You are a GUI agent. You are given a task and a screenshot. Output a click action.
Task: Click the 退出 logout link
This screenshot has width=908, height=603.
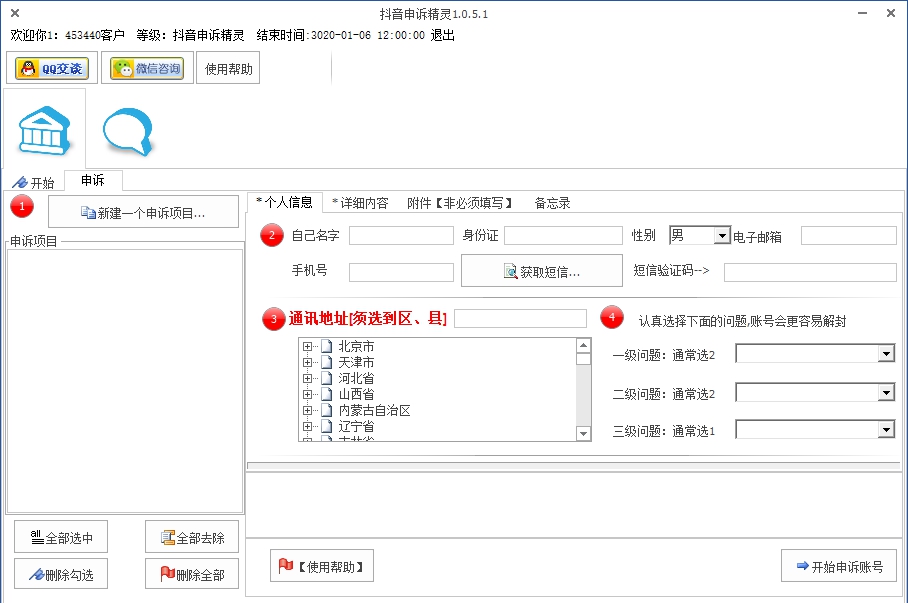point(442,35)
